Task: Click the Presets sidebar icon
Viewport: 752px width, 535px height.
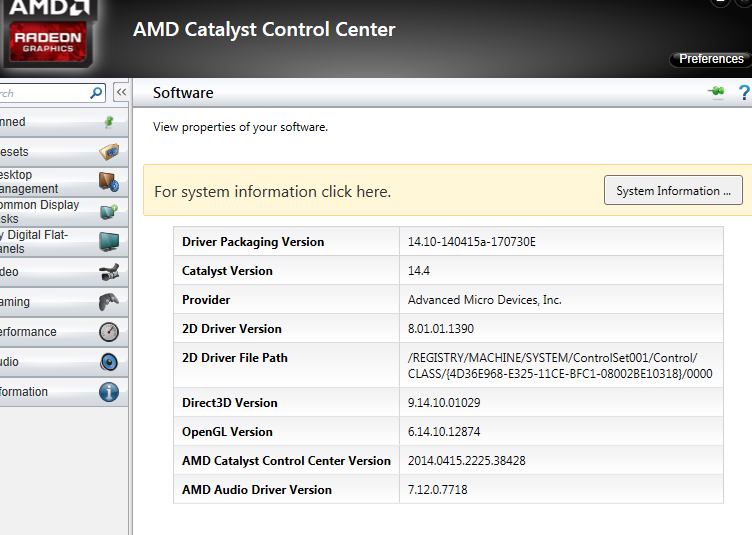Action: pos(109,152)
